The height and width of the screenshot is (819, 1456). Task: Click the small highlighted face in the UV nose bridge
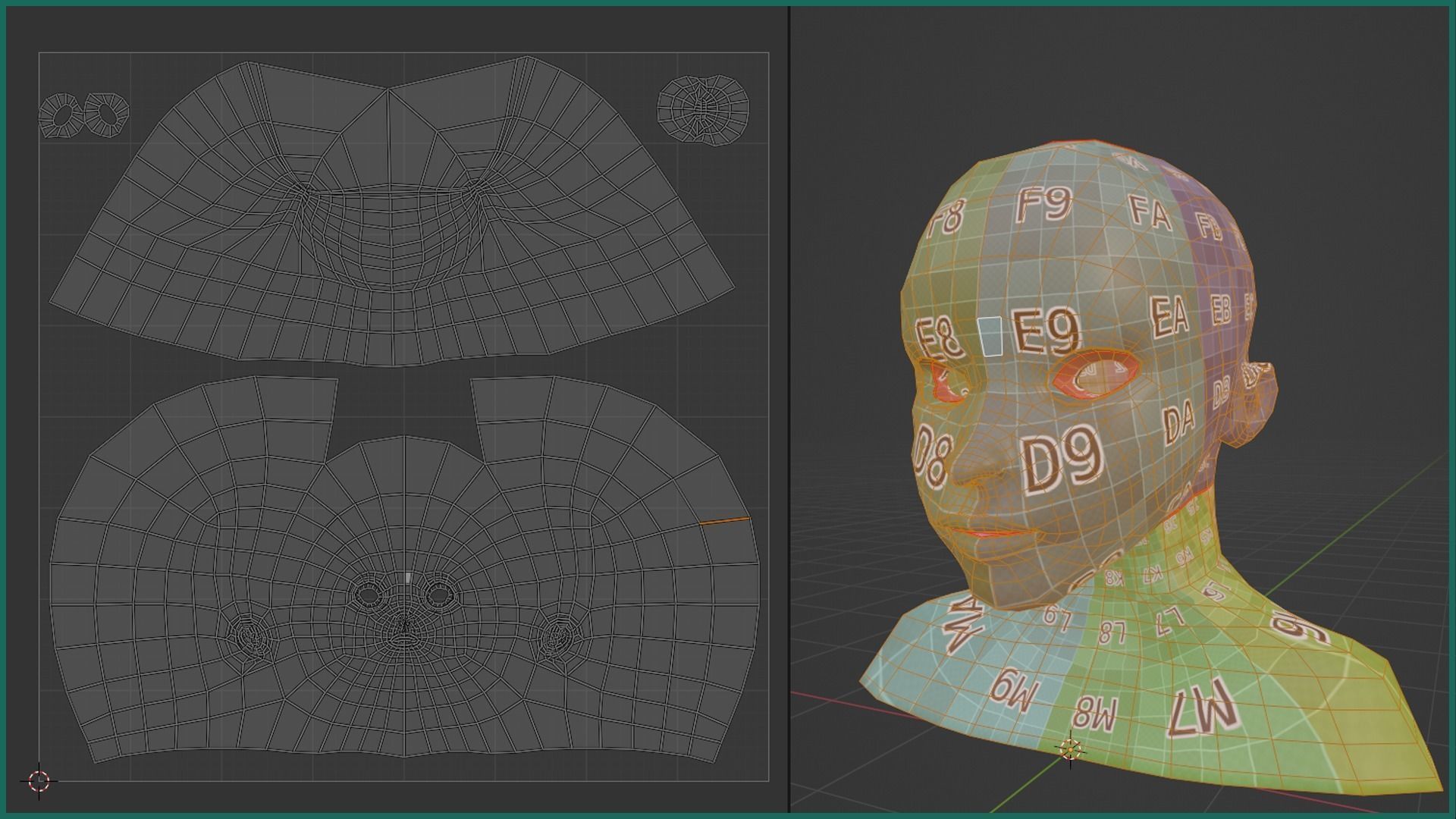[x=409, y=578]
